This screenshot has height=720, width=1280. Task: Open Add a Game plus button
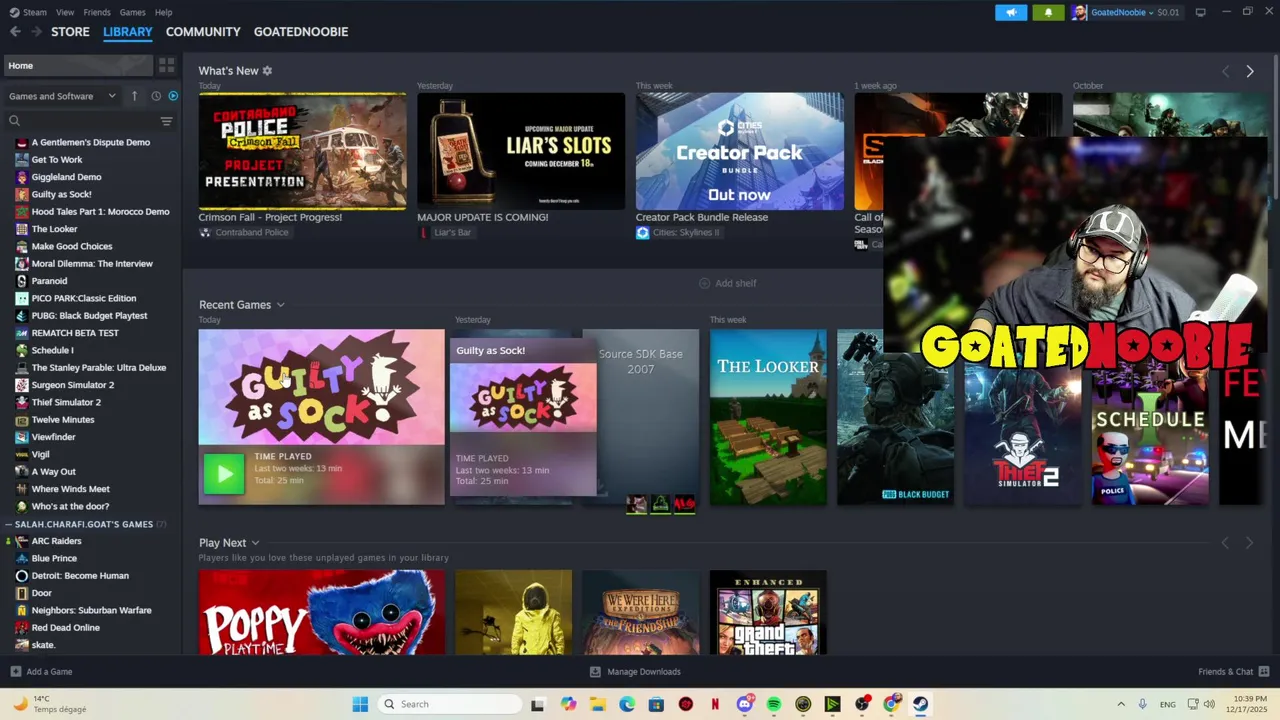41,672
